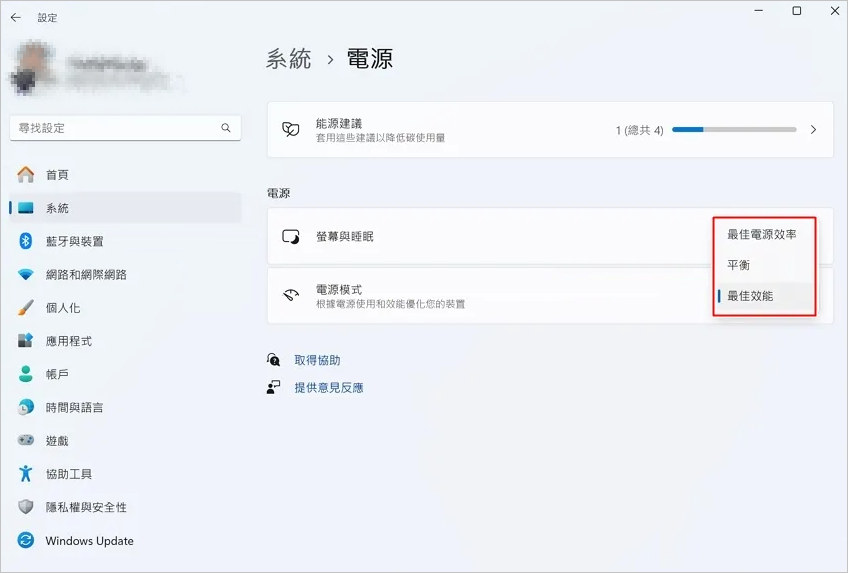Open 藍牙與裝置 in the sidebar
Image resolution: width=848 pixels, height=573 pixels.
125,241
